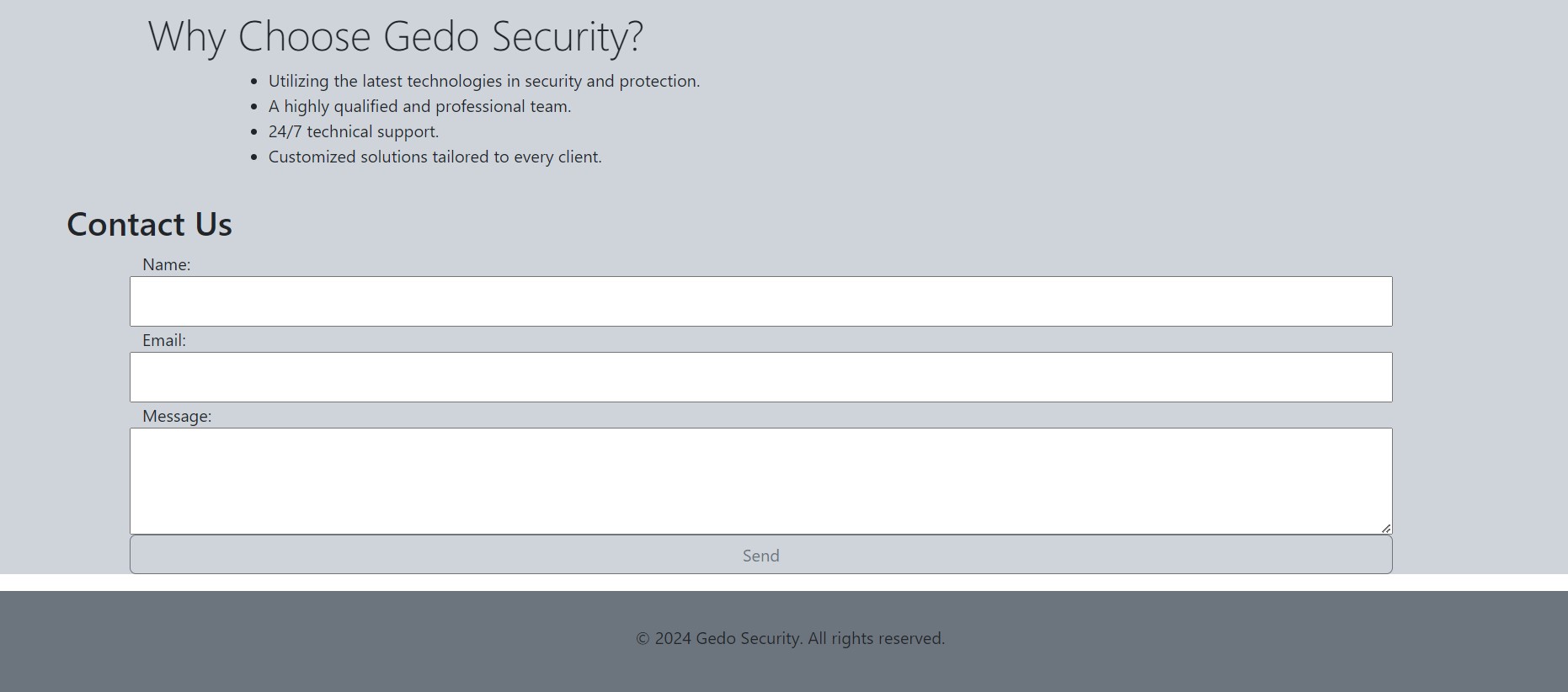This screenshot has height=692, width=1568.
Task: Click the 'Contact Us' heading
Action: click(149, 224)
